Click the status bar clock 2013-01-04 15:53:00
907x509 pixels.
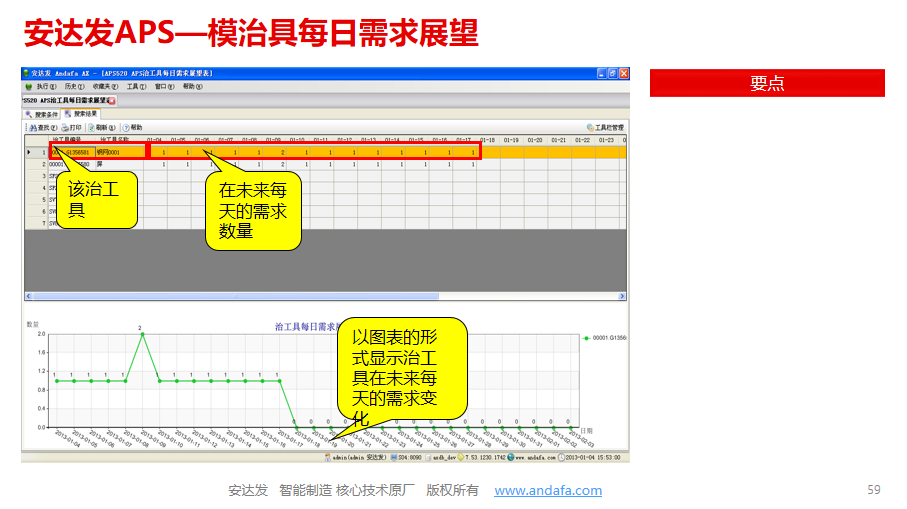click(589, 458)
